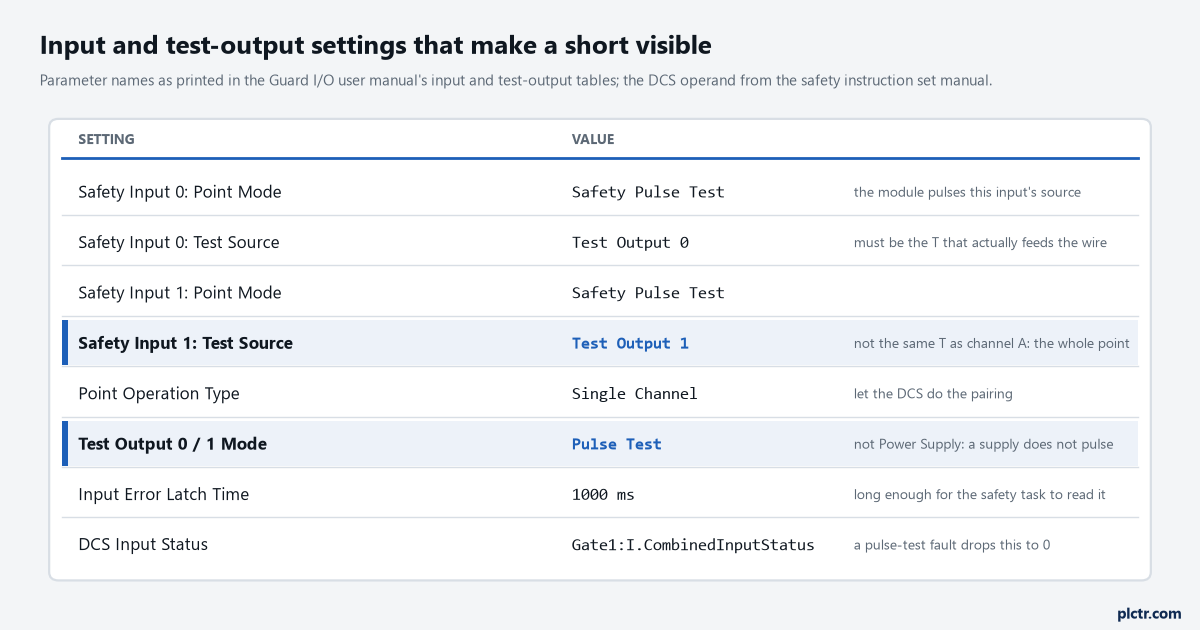The height and width of the screenshot is (630, 1200).
Task: Select 'Safety Input 0: Test Source' setting
Action: (179, 242)
